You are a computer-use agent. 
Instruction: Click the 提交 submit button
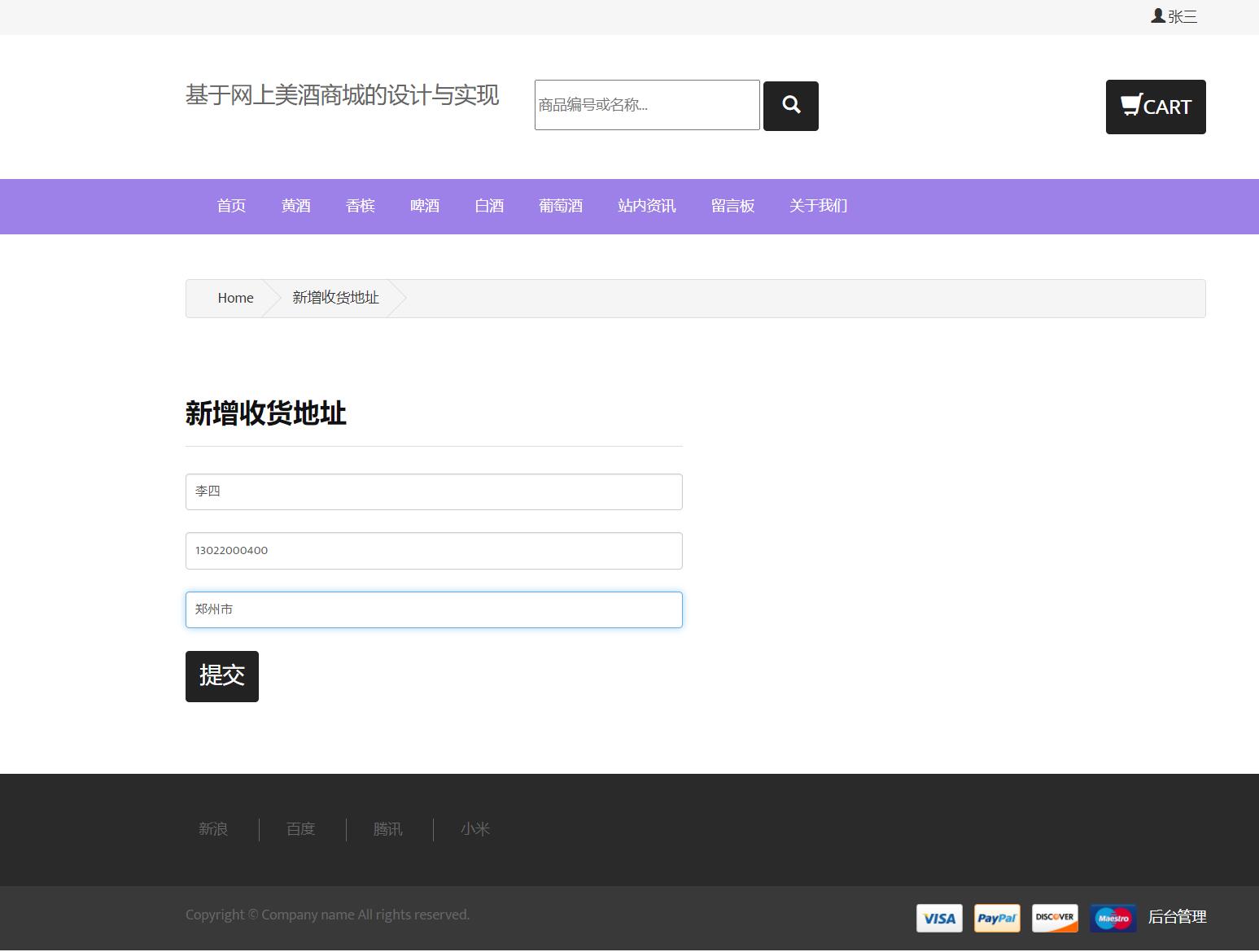(x=221, y=676)
